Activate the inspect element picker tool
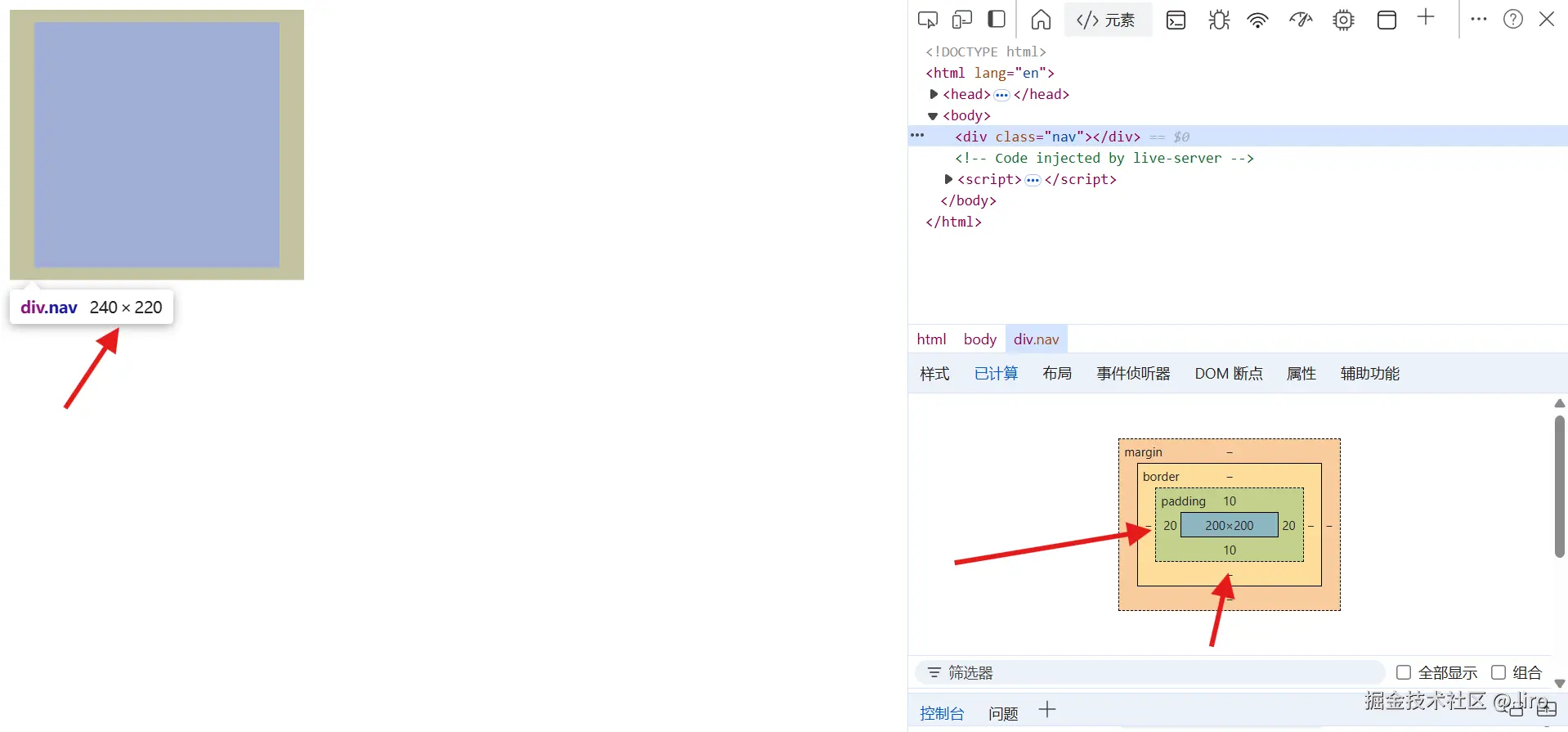Viewport: 1568px width, 732px height. coord(927,20)
